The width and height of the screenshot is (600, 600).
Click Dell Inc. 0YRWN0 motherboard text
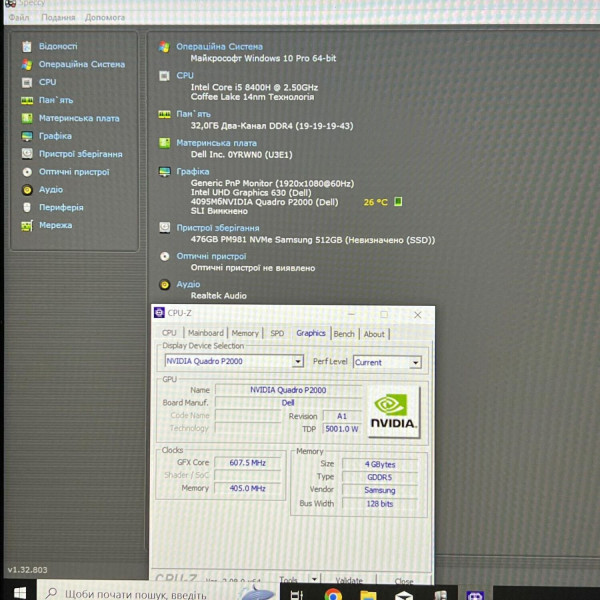(x=241, y=155)
